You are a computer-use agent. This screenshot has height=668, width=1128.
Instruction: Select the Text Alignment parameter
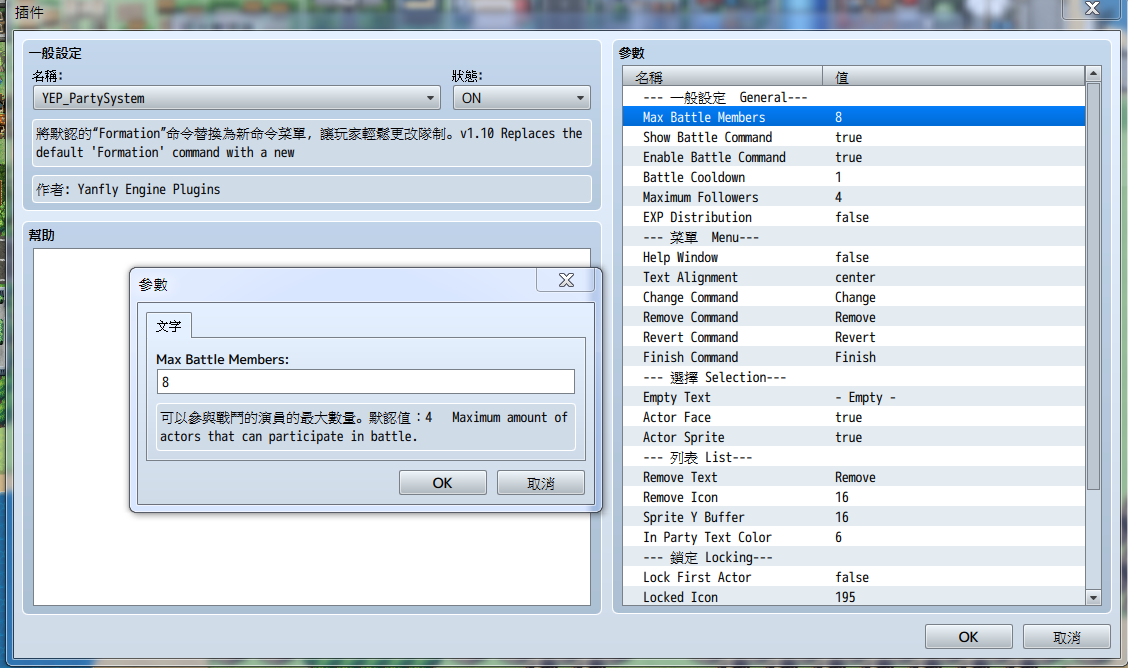tap(854, 277)
